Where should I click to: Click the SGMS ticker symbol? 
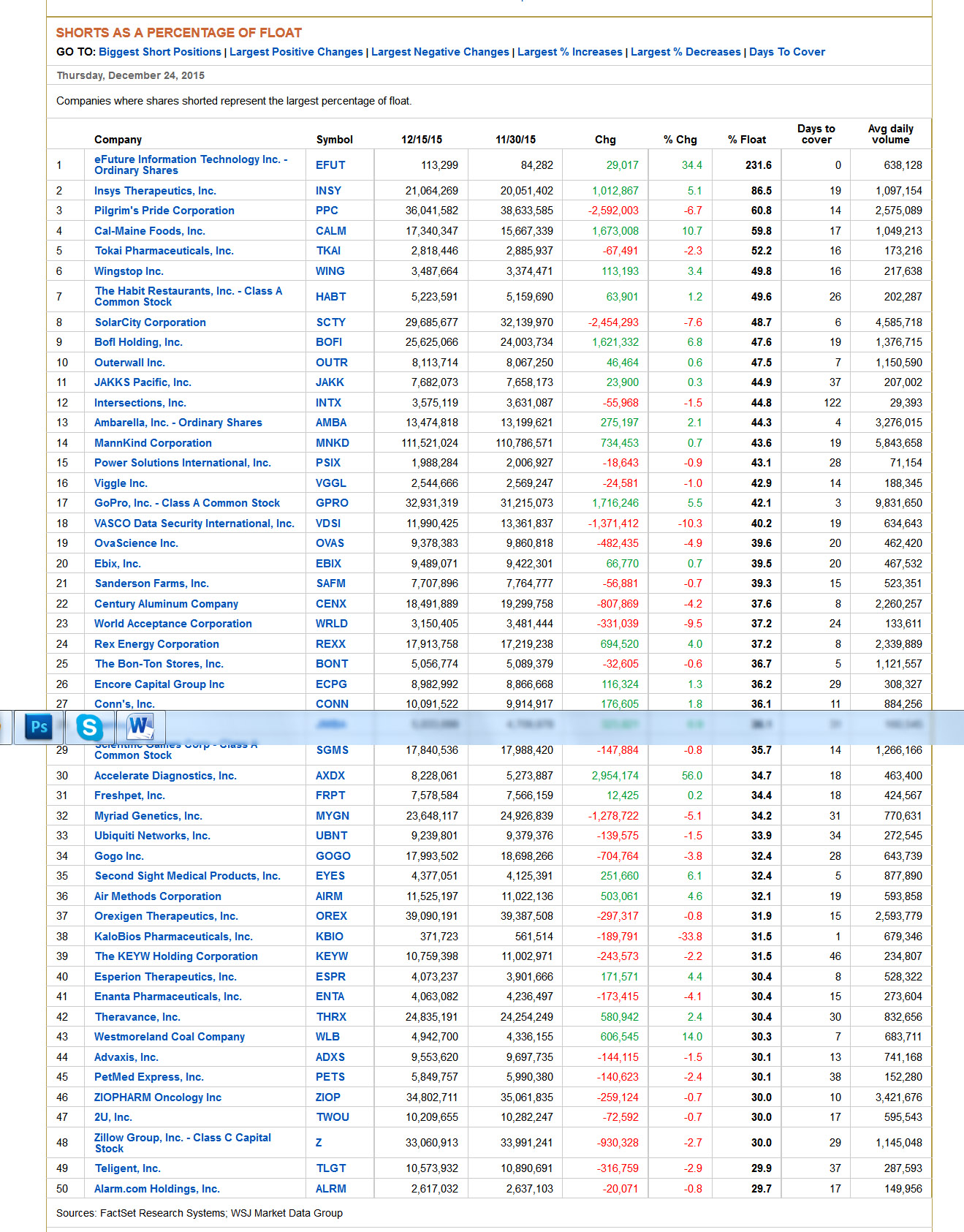pyautogui.click(x=332, y=750)
